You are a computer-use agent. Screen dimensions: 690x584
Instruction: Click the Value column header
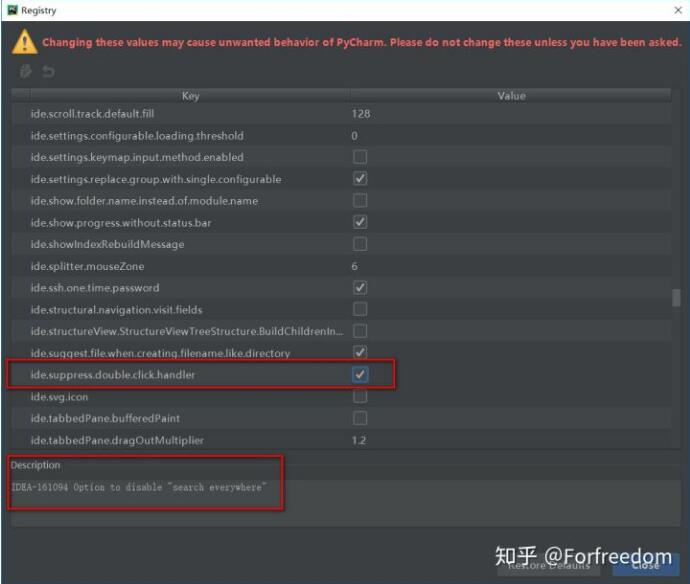pos(511,95)
